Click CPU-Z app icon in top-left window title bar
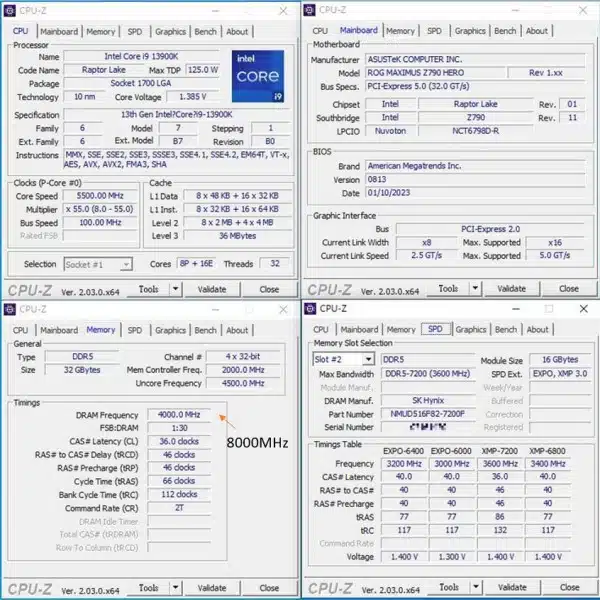This screenshot has height=600, width=600. point(9,11)
